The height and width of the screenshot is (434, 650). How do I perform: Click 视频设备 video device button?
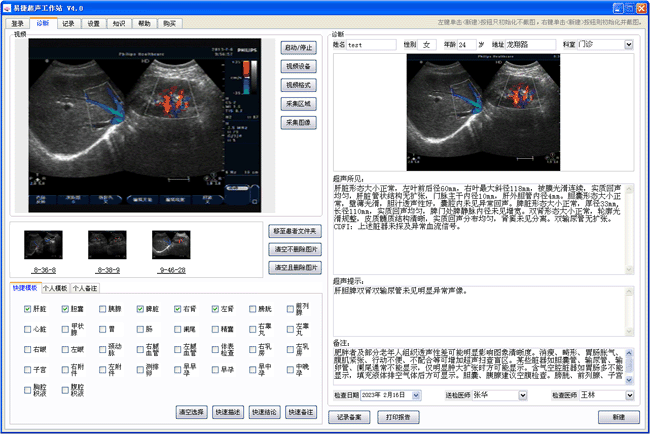click(300, 66)
